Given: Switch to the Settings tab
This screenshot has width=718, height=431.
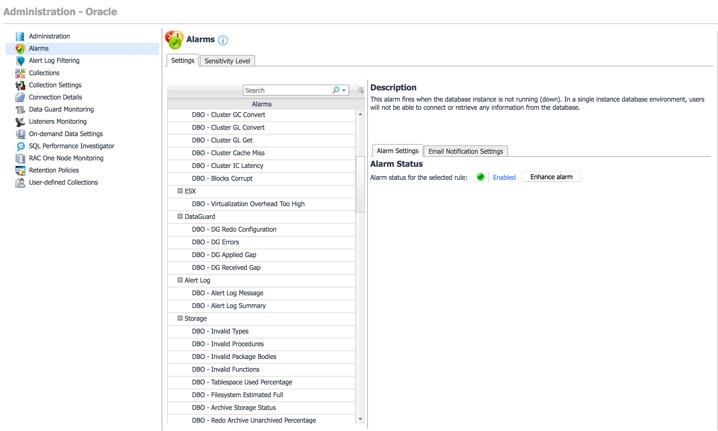Looking at the screenshot, I should pyautogui.click(x=183, y=60).
